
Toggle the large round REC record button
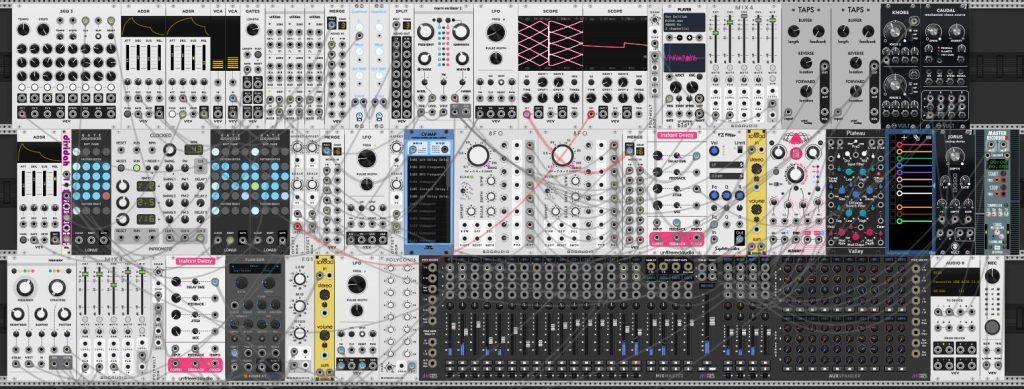tap(993, 327)
